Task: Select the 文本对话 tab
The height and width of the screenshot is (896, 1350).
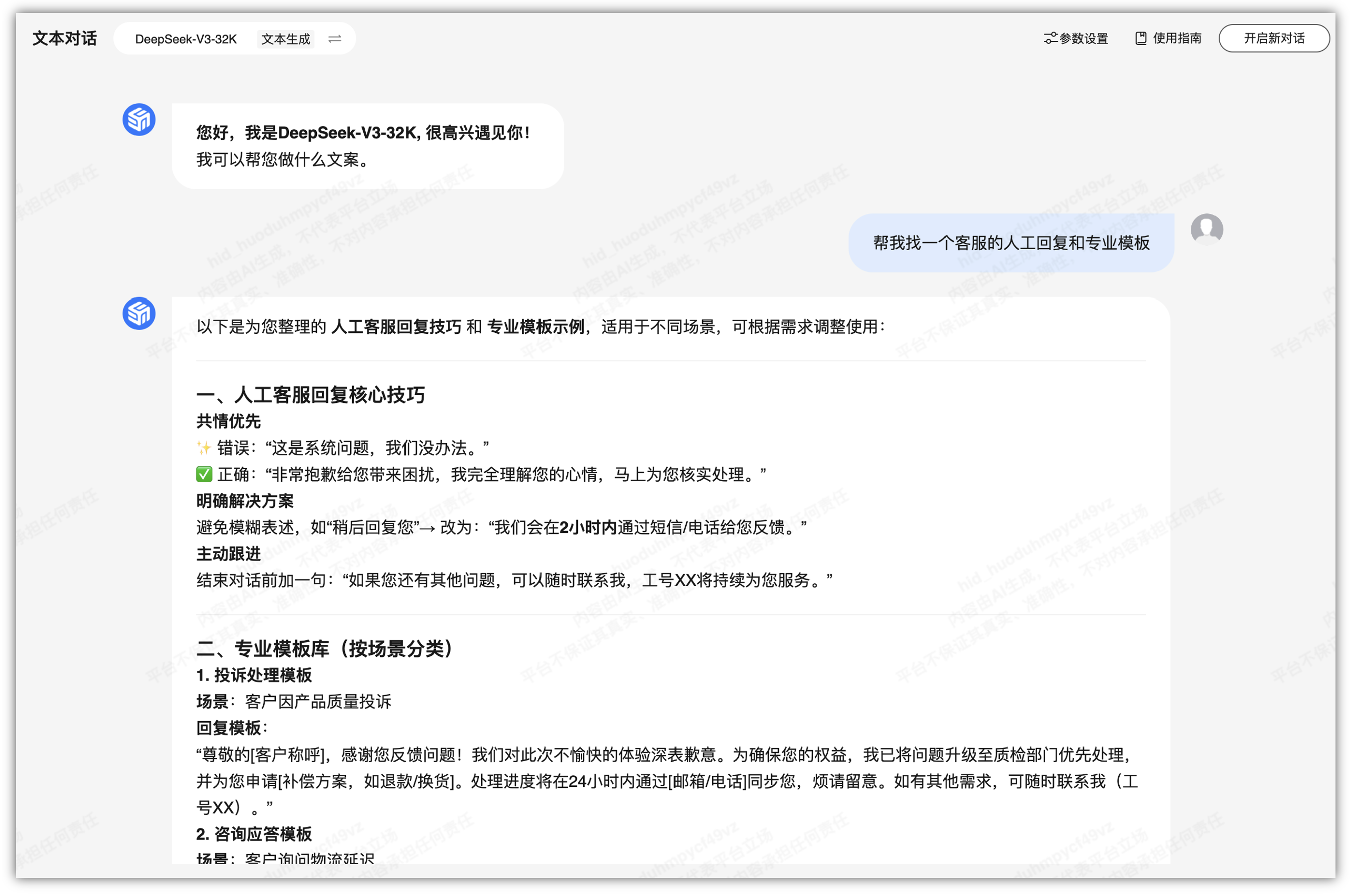Action: pos(64,38)
